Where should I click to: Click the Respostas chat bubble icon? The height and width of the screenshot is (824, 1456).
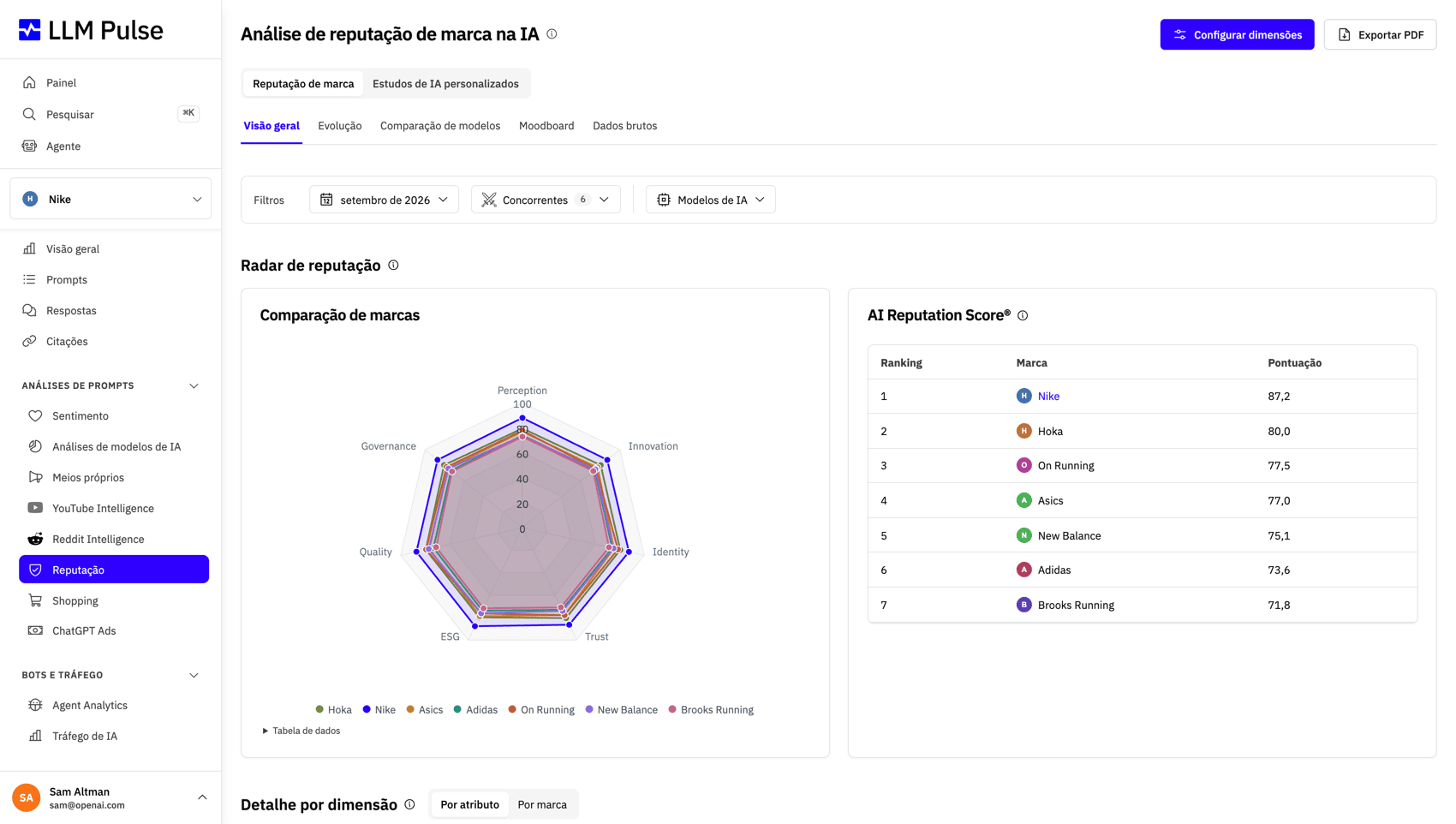[29, 310]
